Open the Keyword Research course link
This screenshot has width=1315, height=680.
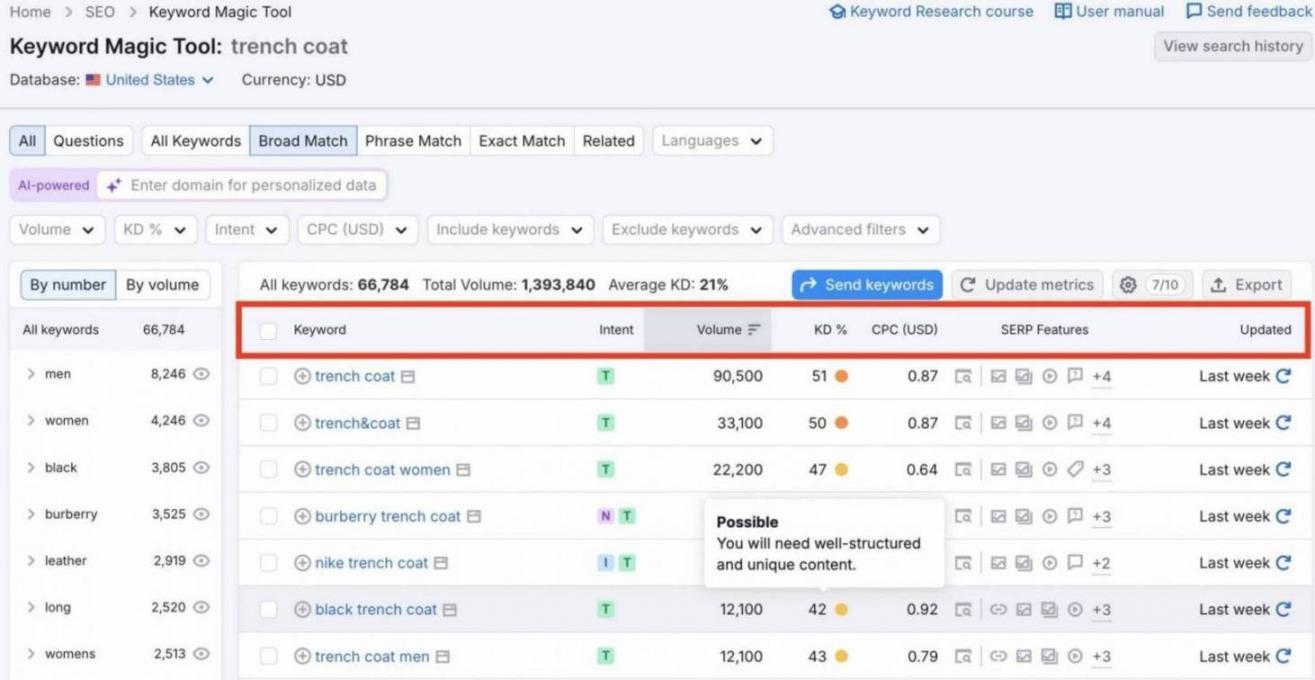(931, 12)
